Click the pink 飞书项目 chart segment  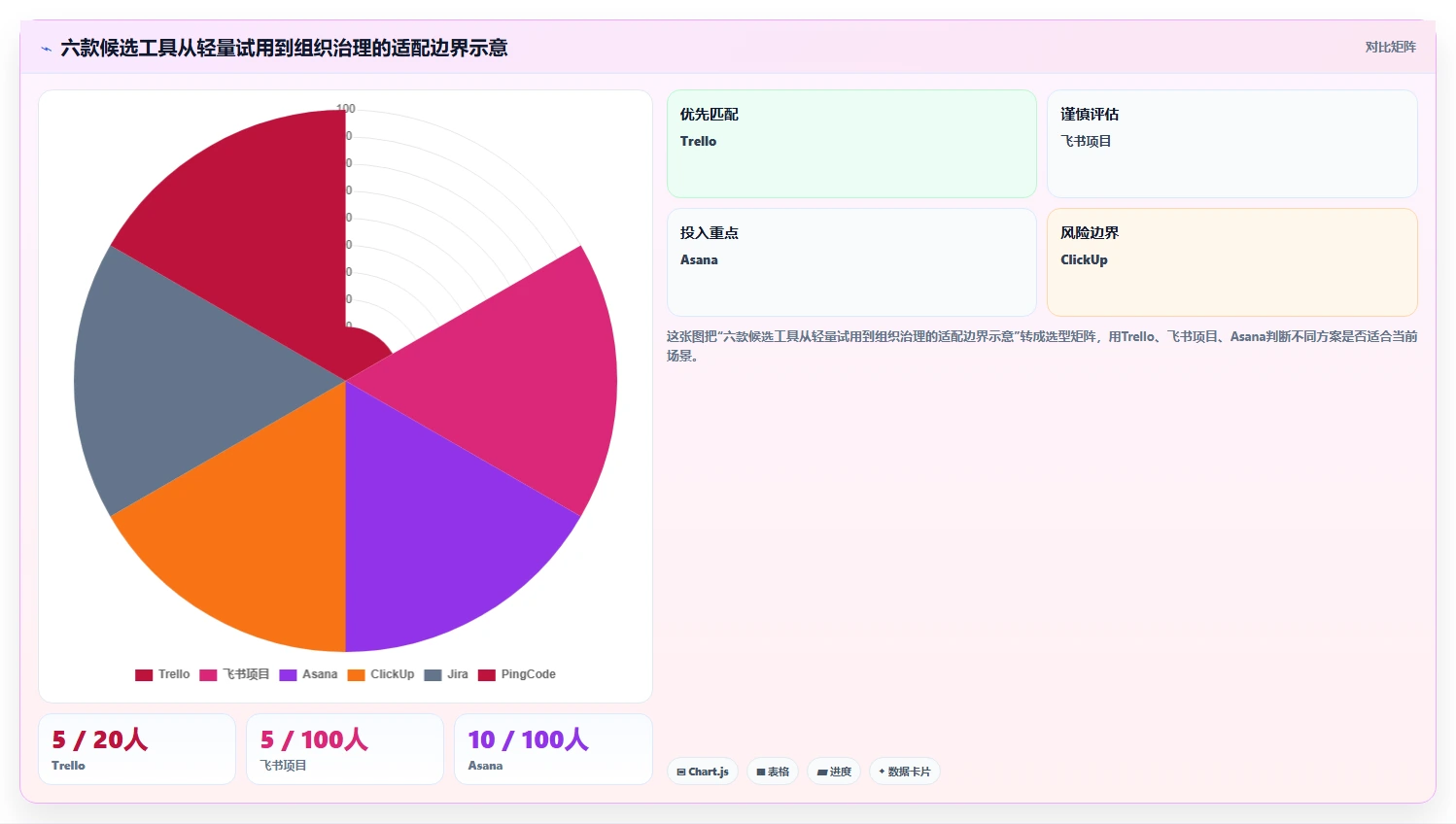[515, 381]
